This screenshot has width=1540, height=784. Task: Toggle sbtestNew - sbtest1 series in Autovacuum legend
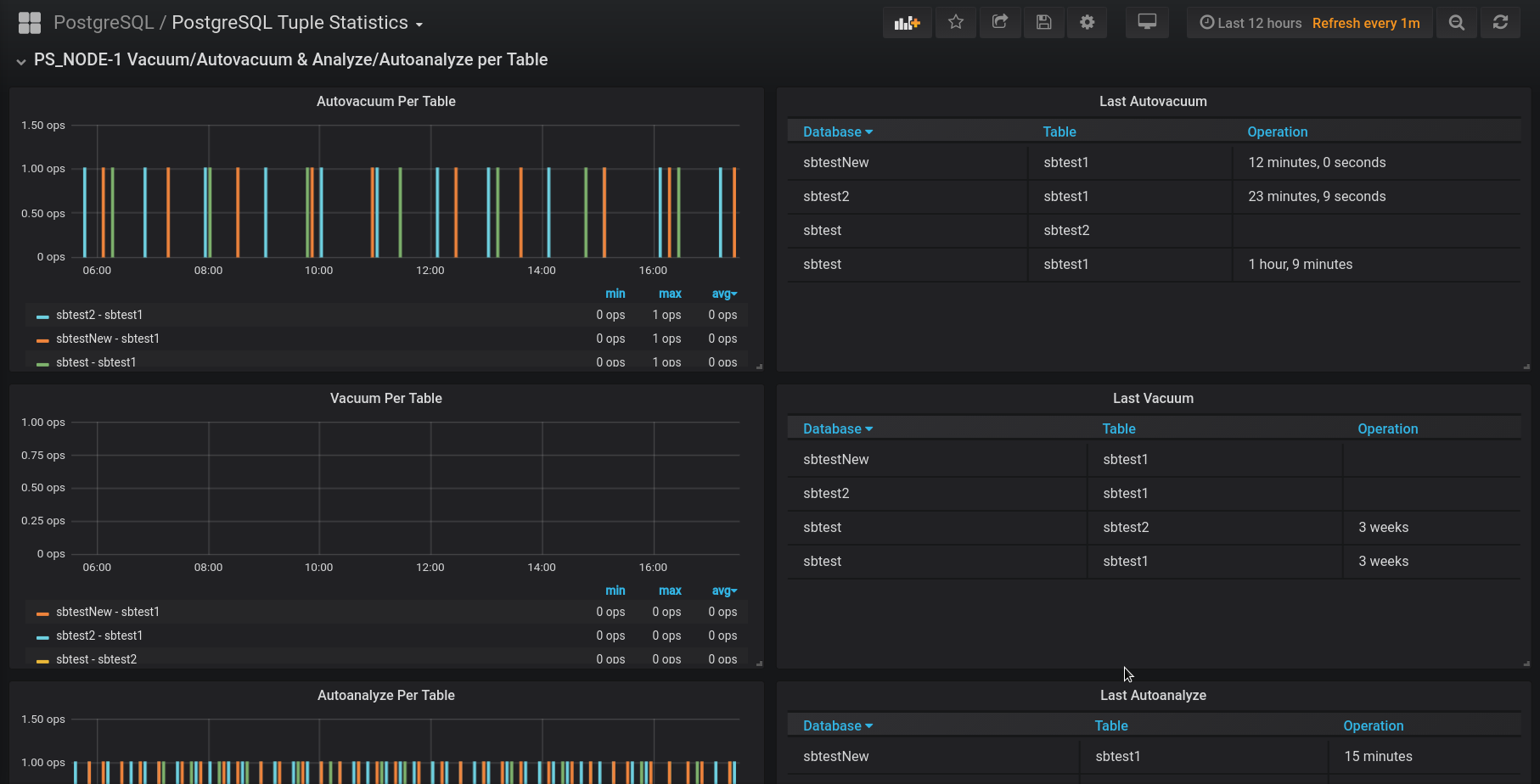click(x=108, y=339)
